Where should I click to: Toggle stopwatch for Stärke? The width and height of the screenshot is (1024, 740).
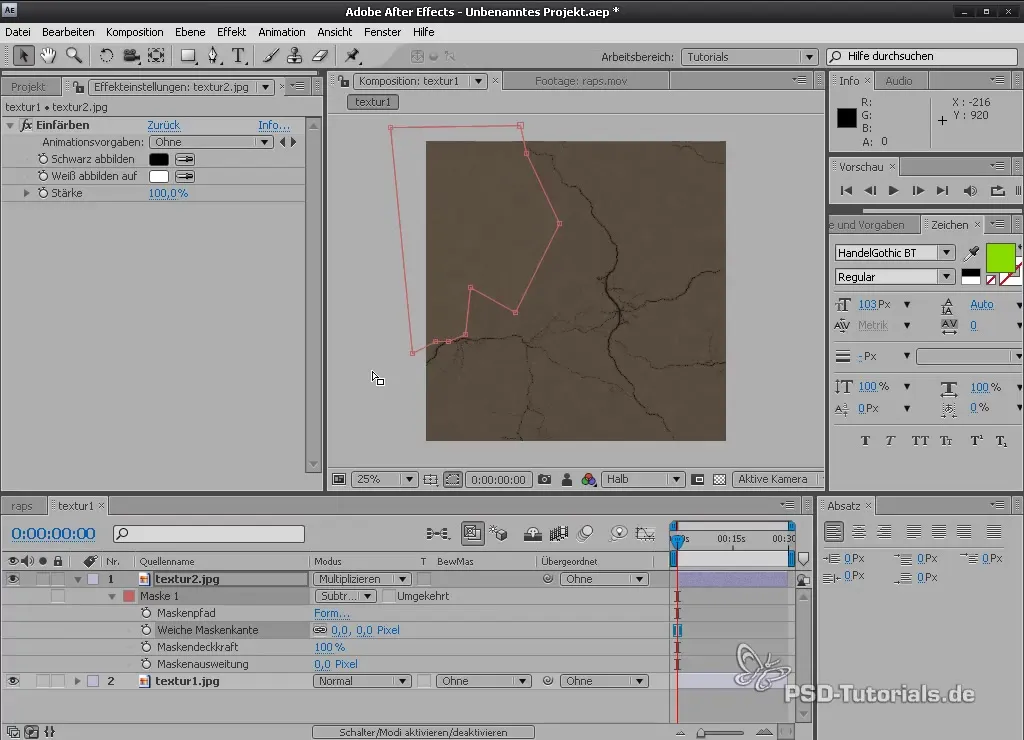tap(43, 193)
